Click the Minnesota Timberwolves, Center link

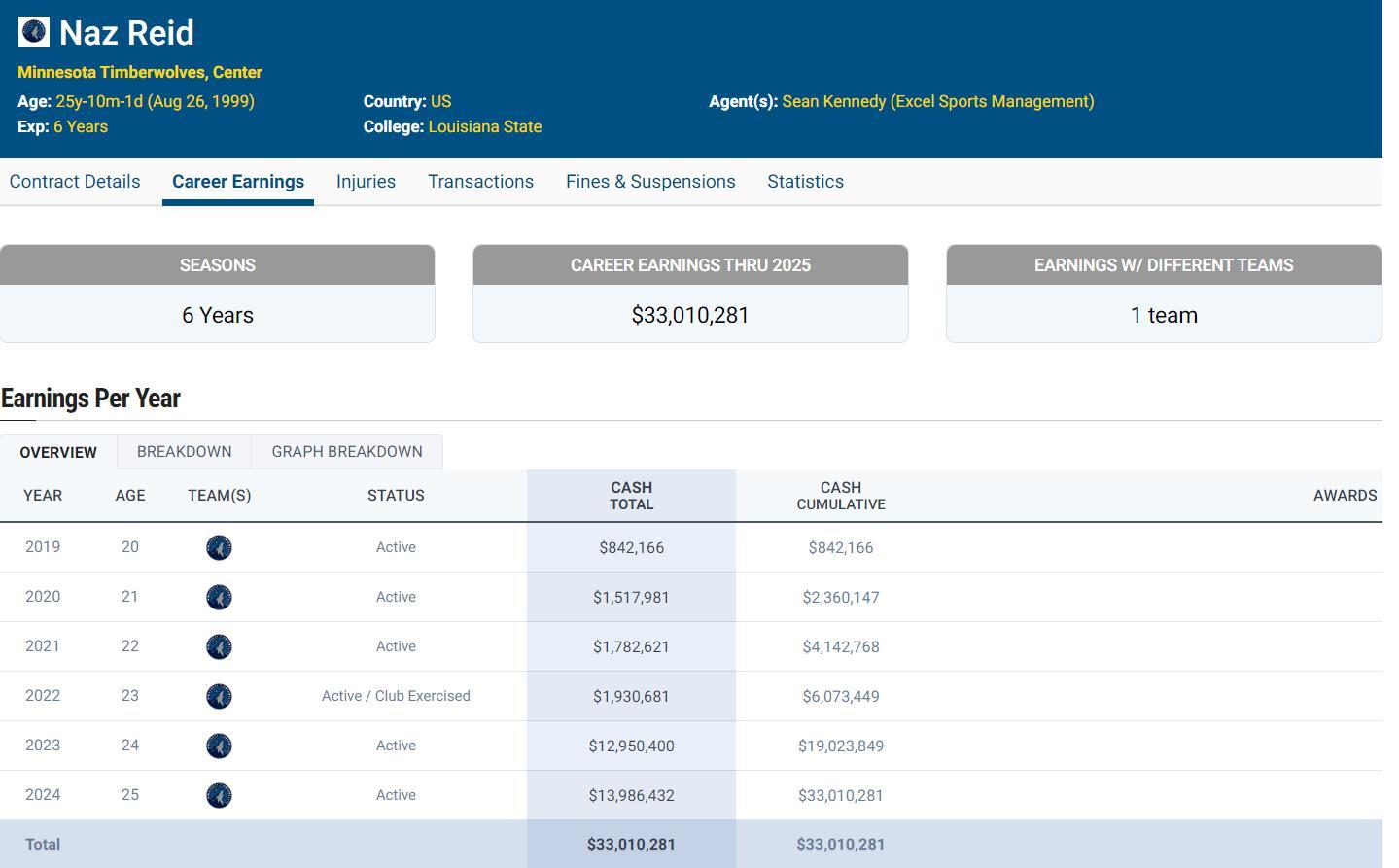[140, 73]
